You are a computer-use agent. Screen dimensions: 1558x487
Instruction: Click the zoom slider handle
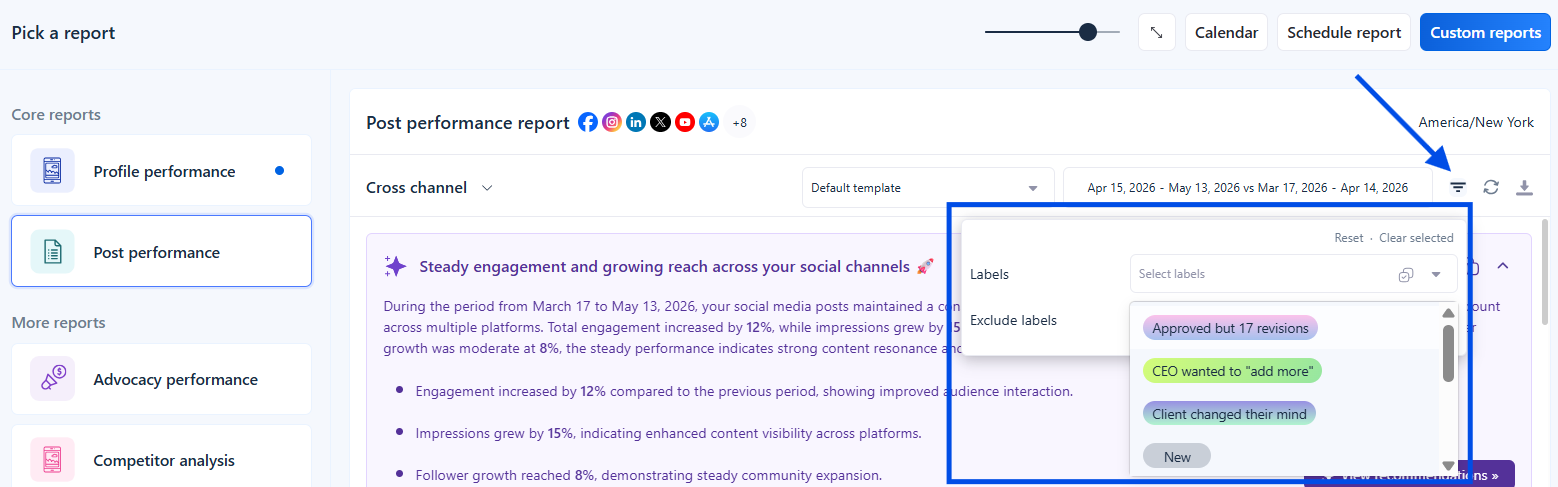coord(1087,32)
